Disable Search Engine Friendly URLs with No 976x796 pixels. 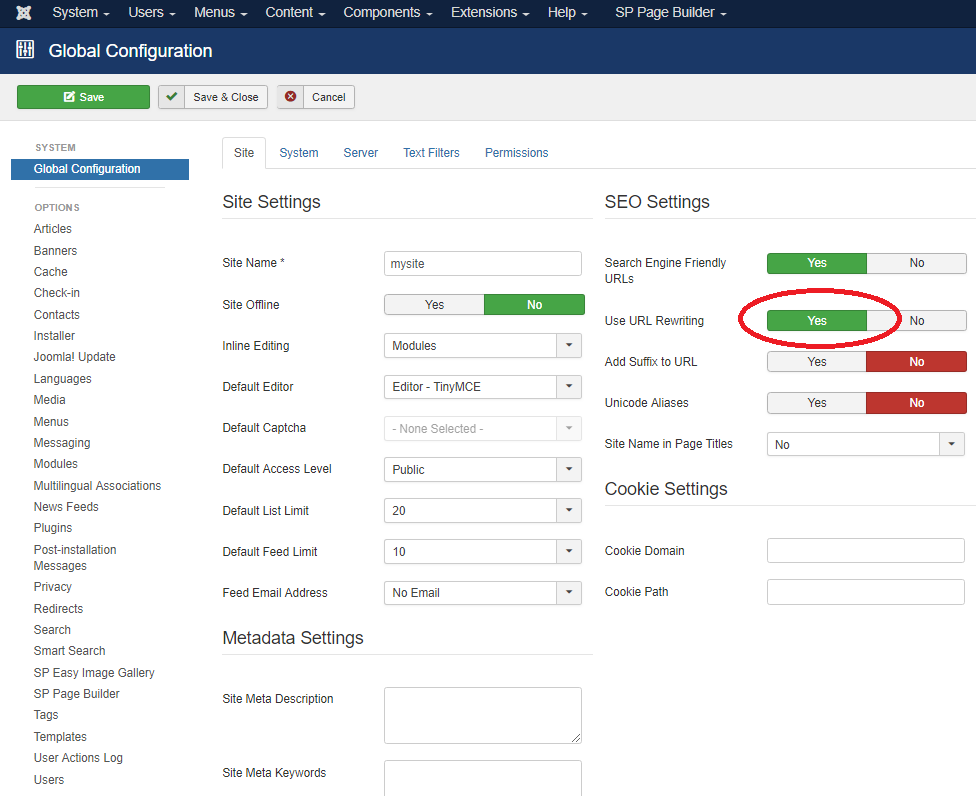(916, 263)
